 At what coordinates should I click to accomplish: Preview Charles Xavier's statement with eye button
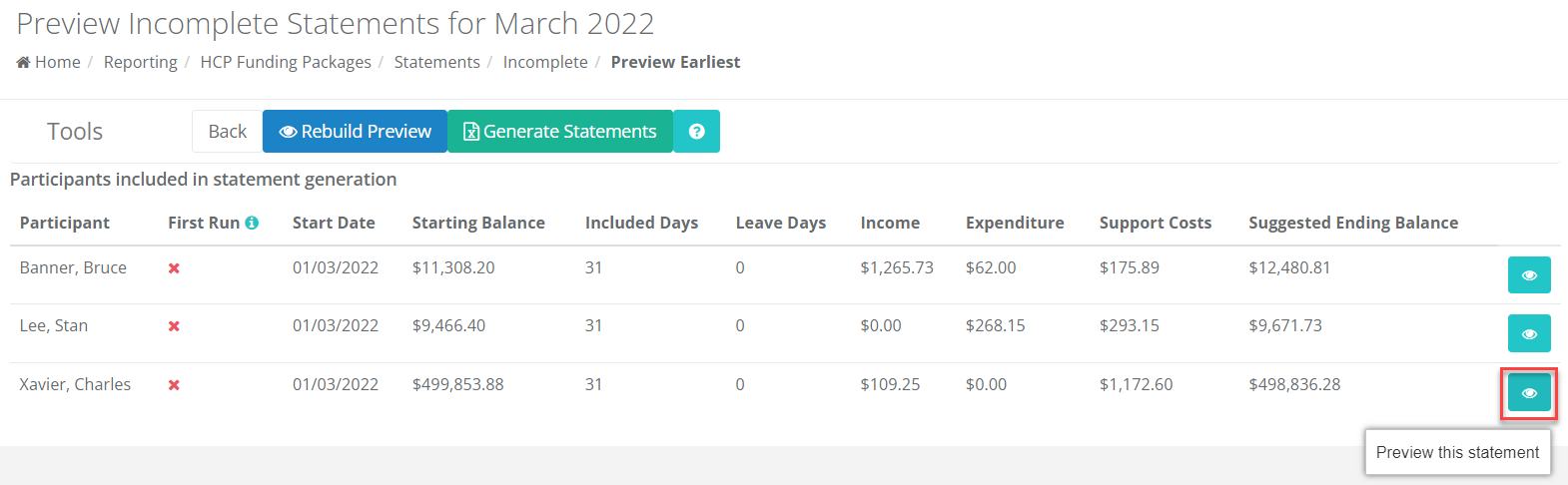(1529, 392)
